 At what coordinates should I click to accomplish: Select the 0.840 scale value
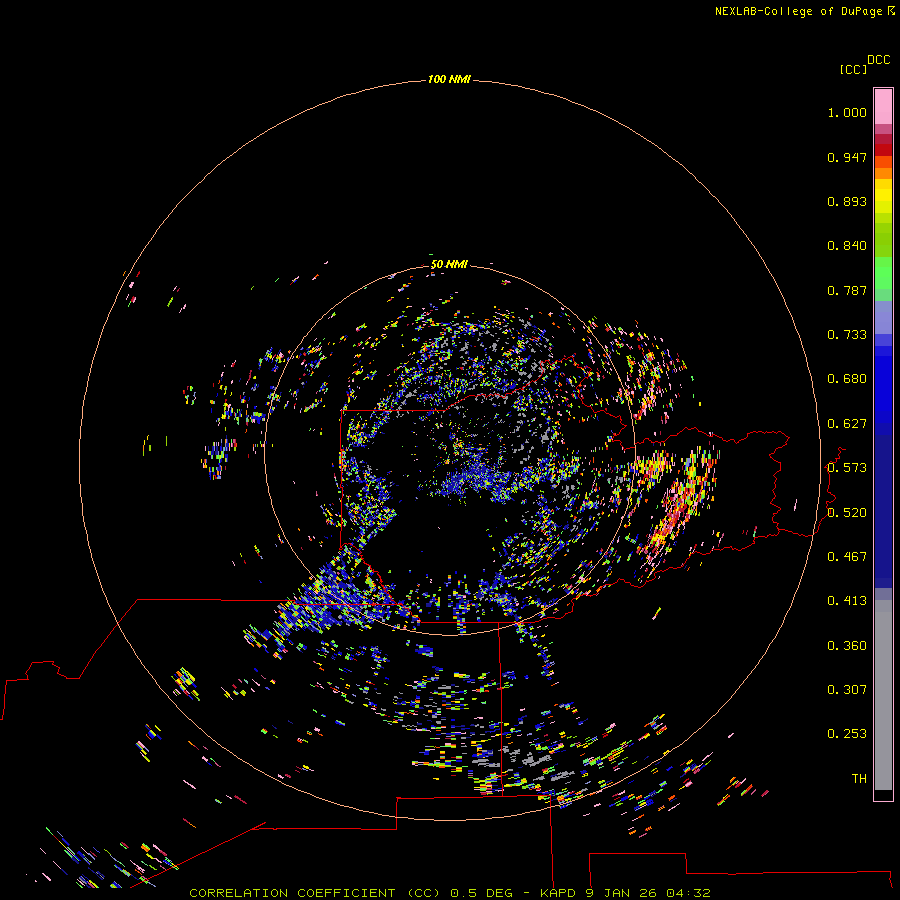[847, 246]
